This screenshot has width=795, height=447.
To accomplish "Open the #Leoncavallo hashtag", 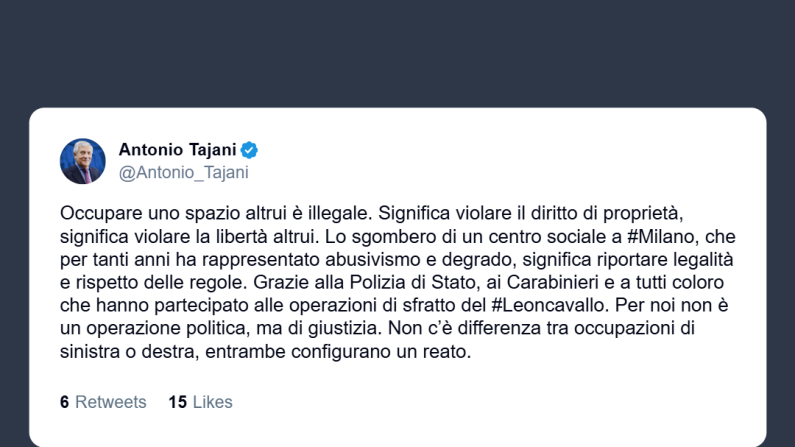I will (544, 303).
